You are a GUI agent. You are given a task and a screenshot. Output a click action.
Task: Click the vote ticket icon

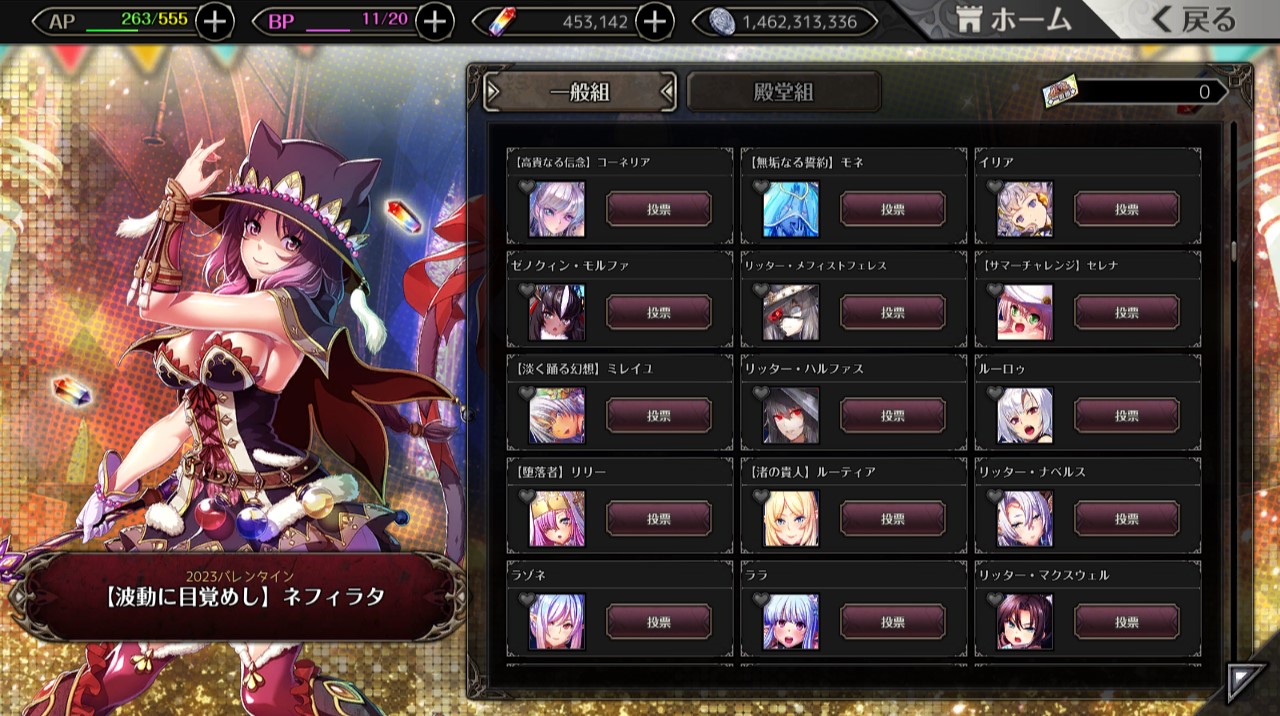point(1059,93)
